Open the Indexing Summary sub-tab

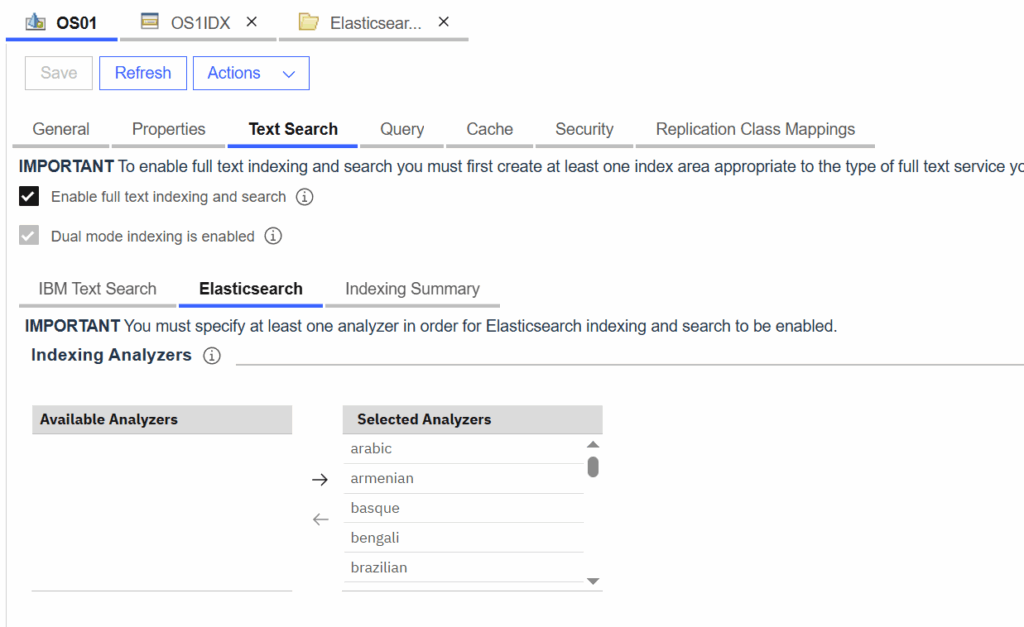coord(412,289)
